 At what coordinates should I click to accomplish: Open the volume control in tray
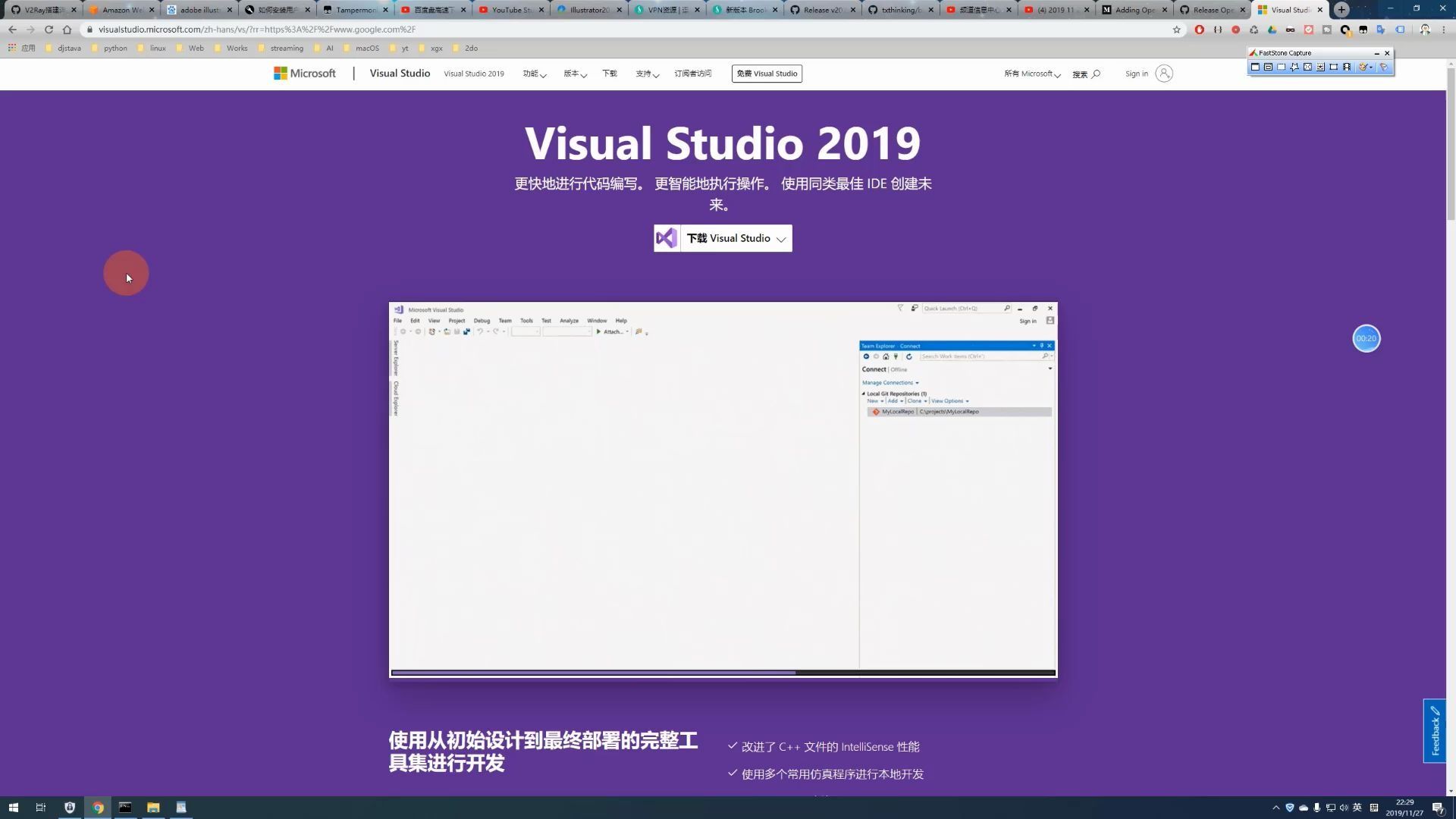[1344, 808]
